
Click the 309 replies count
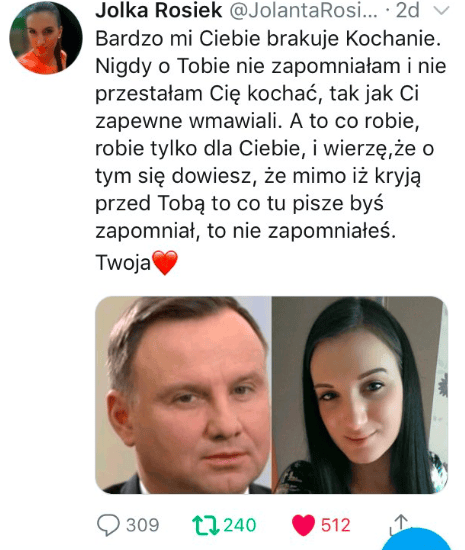tap(142, 525)
